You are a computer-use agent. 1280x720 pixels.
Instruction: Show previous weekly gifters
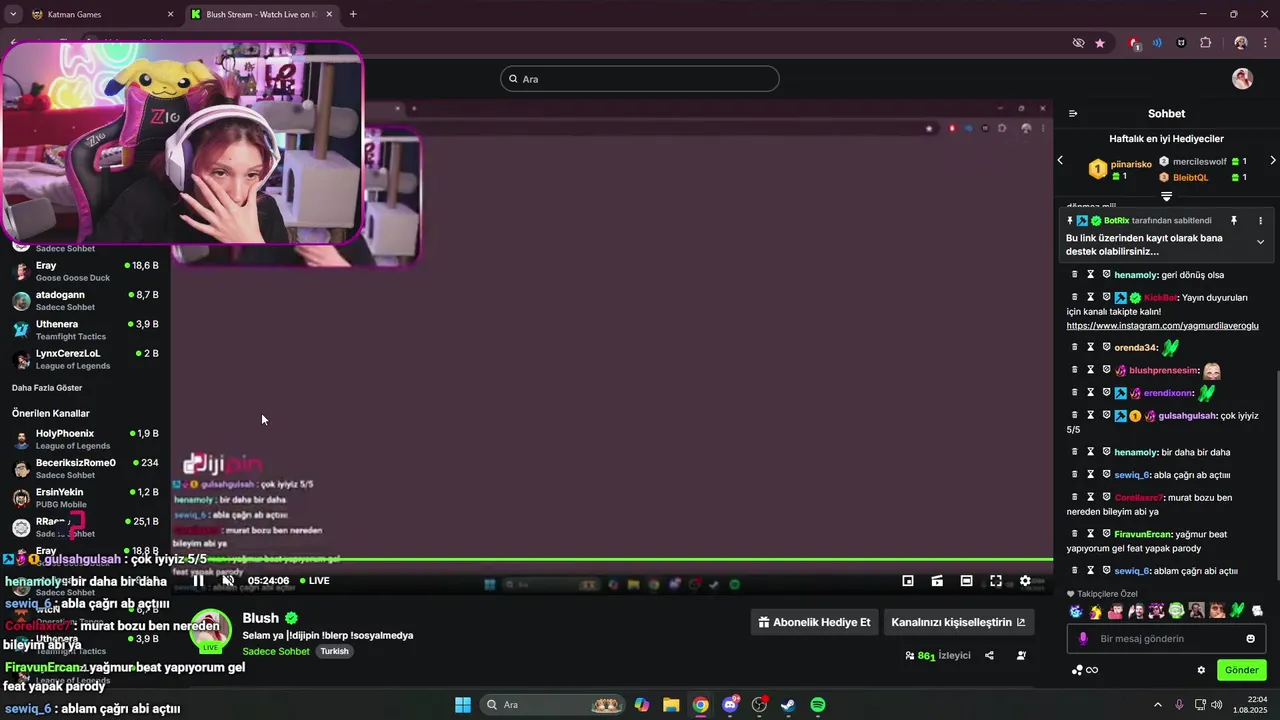click(x=1061, y=160)
